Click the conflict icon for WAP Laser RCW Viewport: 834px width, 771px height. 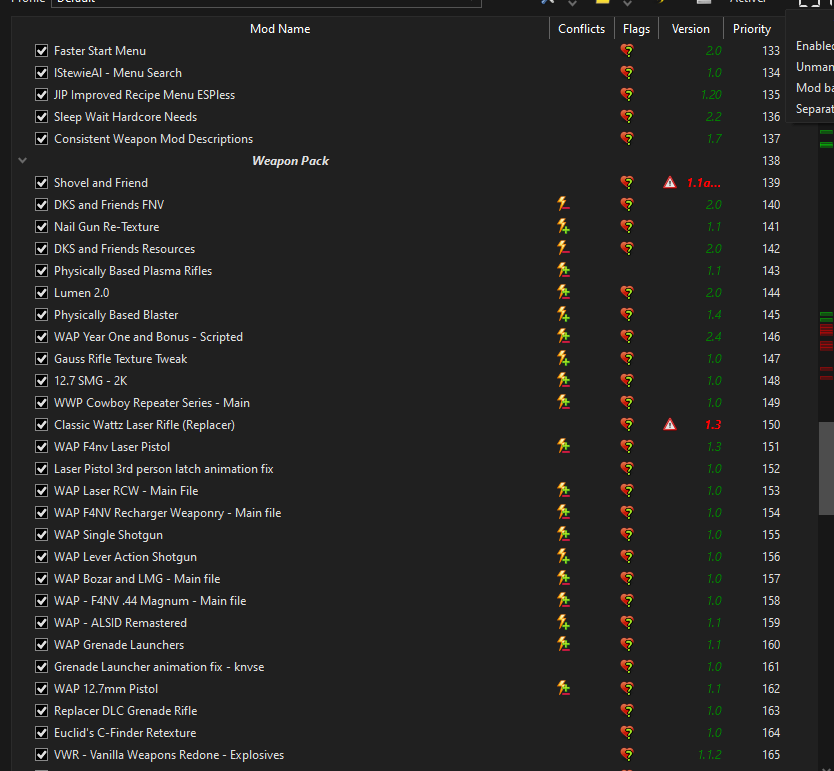click(x=563, y=491)
